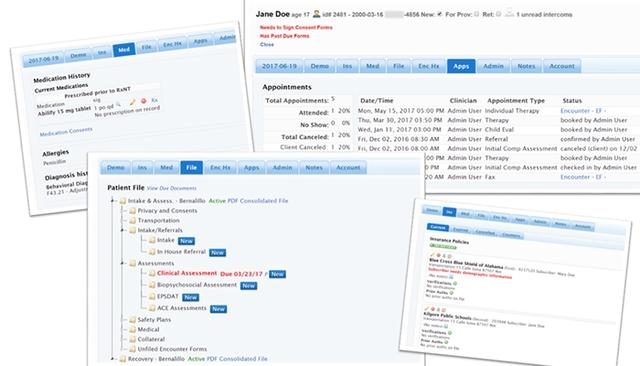Click the pencil edit icon for Abilify medication
Viewport: 640px width, 366px height.
[x=132, y=102]
